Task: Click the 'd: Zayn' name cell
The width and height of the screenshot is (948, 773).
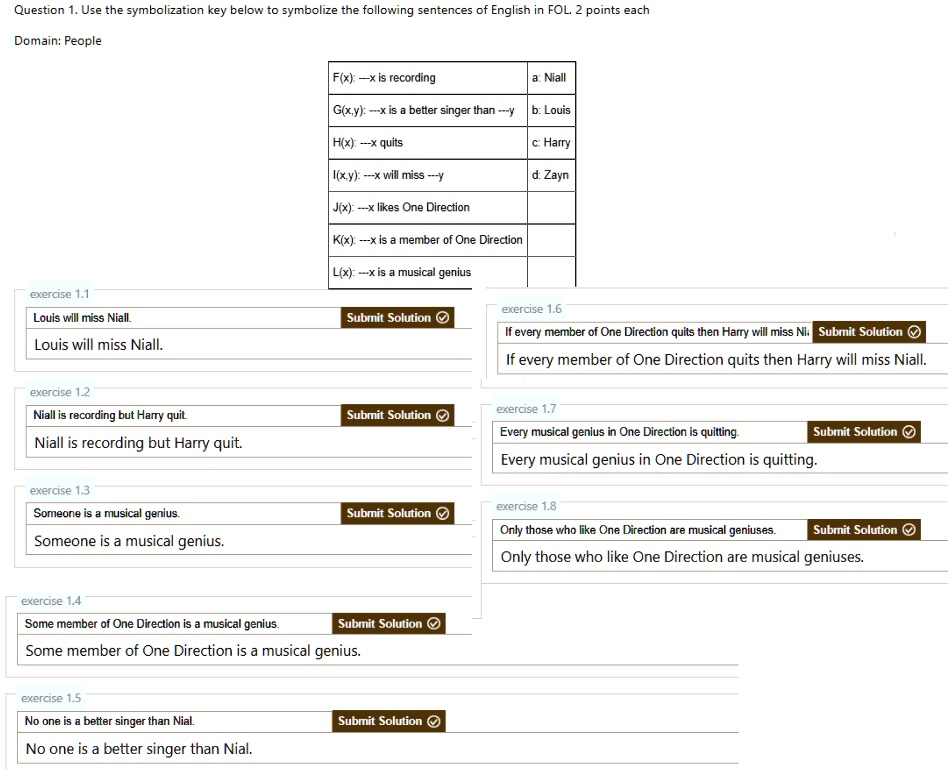Action: point(551,175)
